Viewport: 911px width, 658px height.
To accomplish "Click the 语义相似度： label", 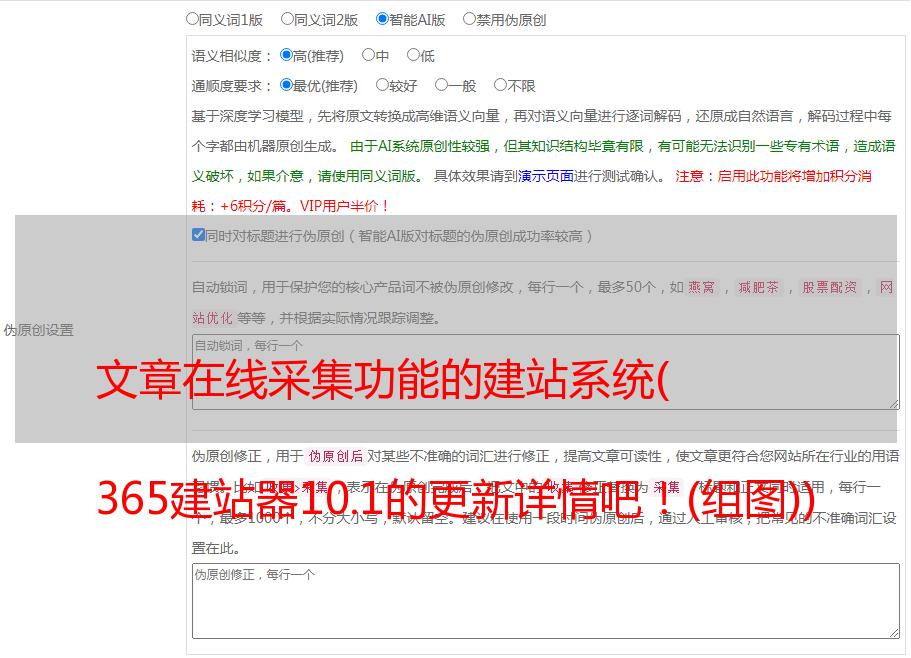I will coord(232,56).
